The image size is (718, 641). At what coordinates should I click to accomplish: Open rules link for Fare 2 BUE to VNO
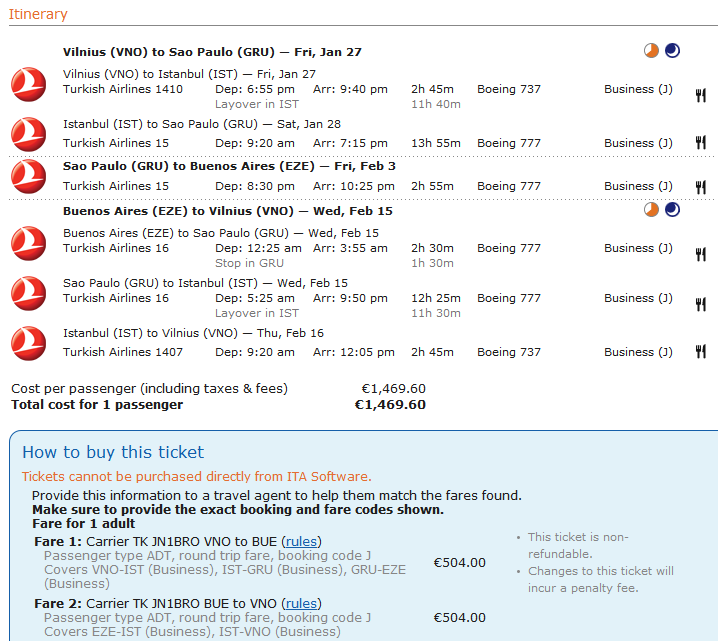pos(301,604)
